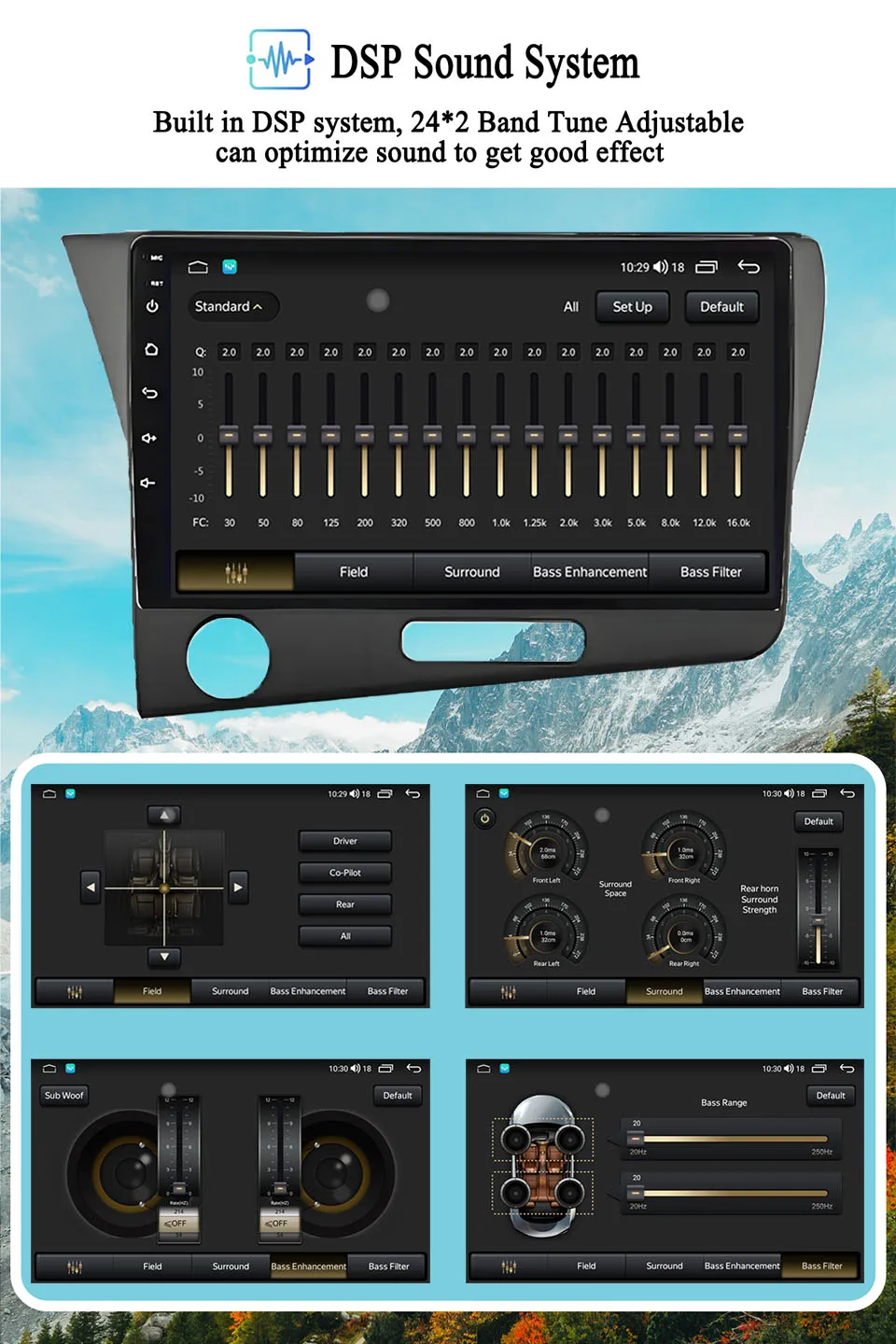Open the Bass Filter tab on the main EQ screen

click(711, 572)
